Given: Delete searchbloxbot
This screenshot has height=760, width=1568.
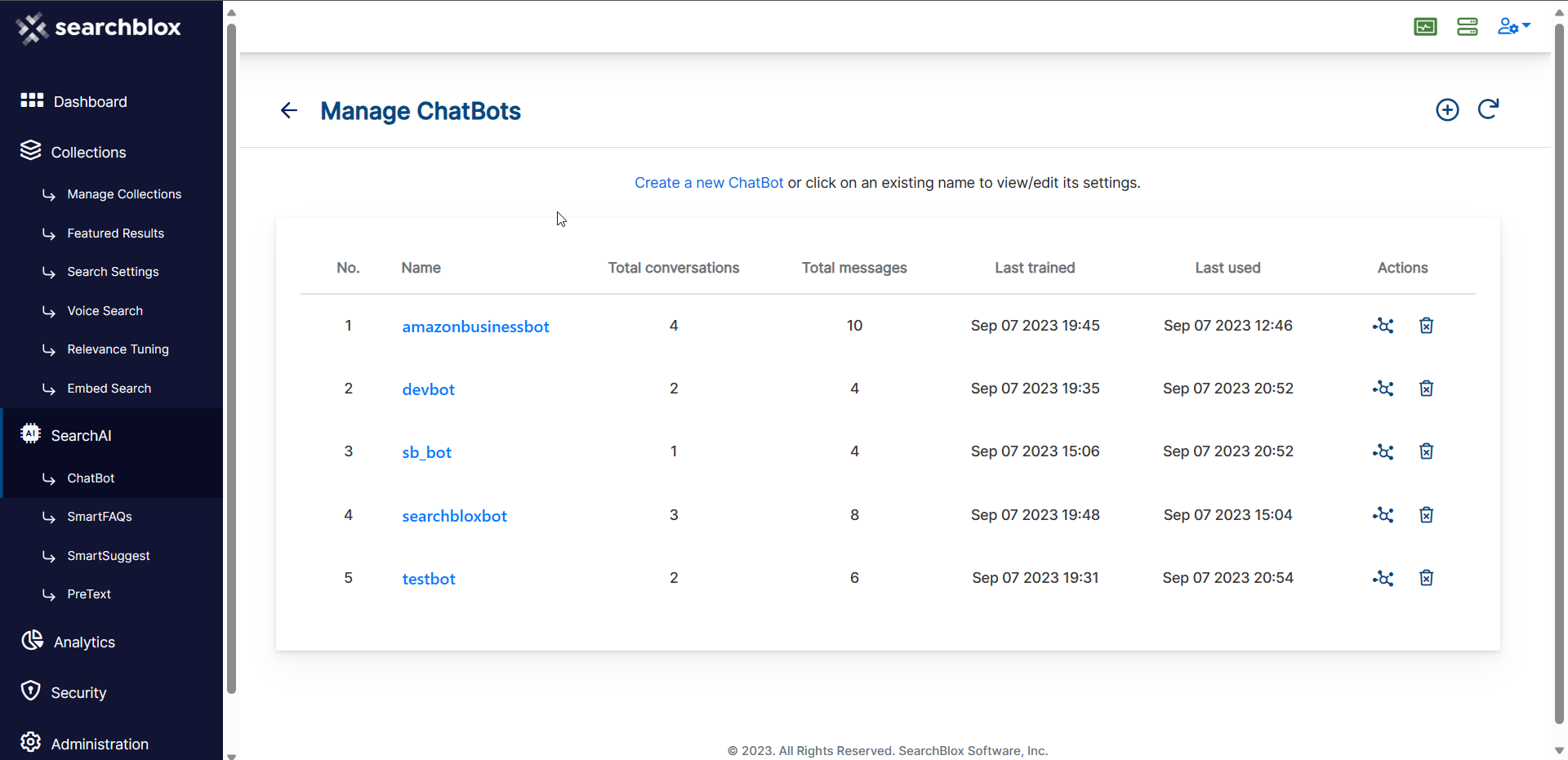Looking at the screenshot, I should point(1426,515).
